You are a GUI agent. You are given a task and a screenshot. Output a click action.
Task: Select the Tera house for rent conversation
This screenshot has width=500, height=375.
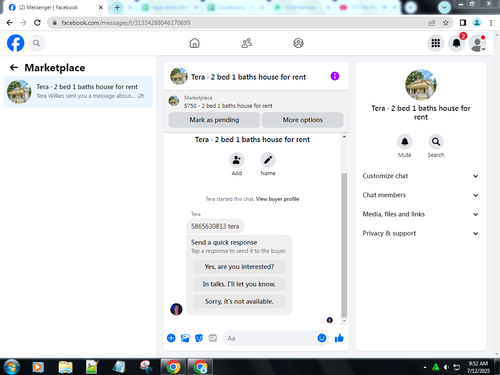(x=78, y=91)
